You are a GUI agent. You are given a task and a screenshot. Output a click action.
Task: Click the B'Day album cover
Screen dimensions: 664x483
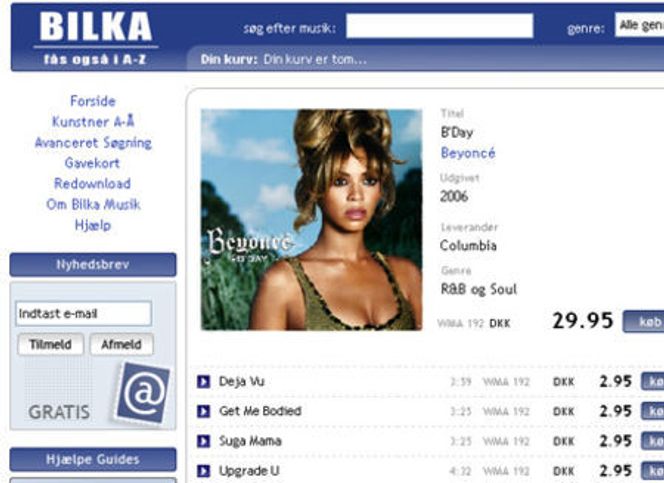311,220
